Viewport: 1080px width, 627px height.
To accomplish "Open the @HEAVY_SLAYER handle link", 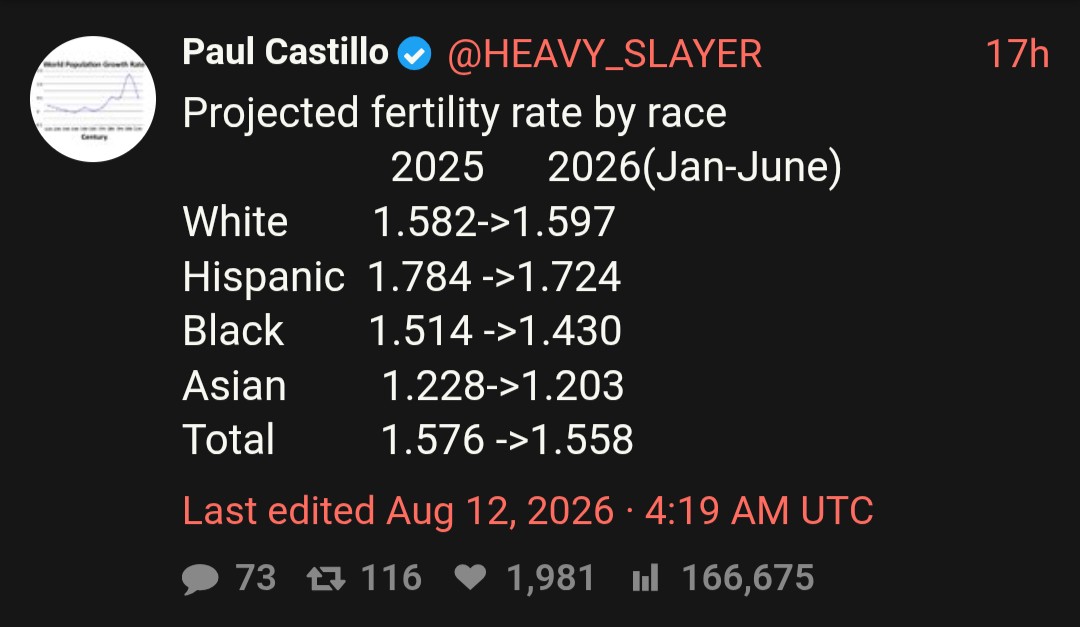I will click(604, 54).
